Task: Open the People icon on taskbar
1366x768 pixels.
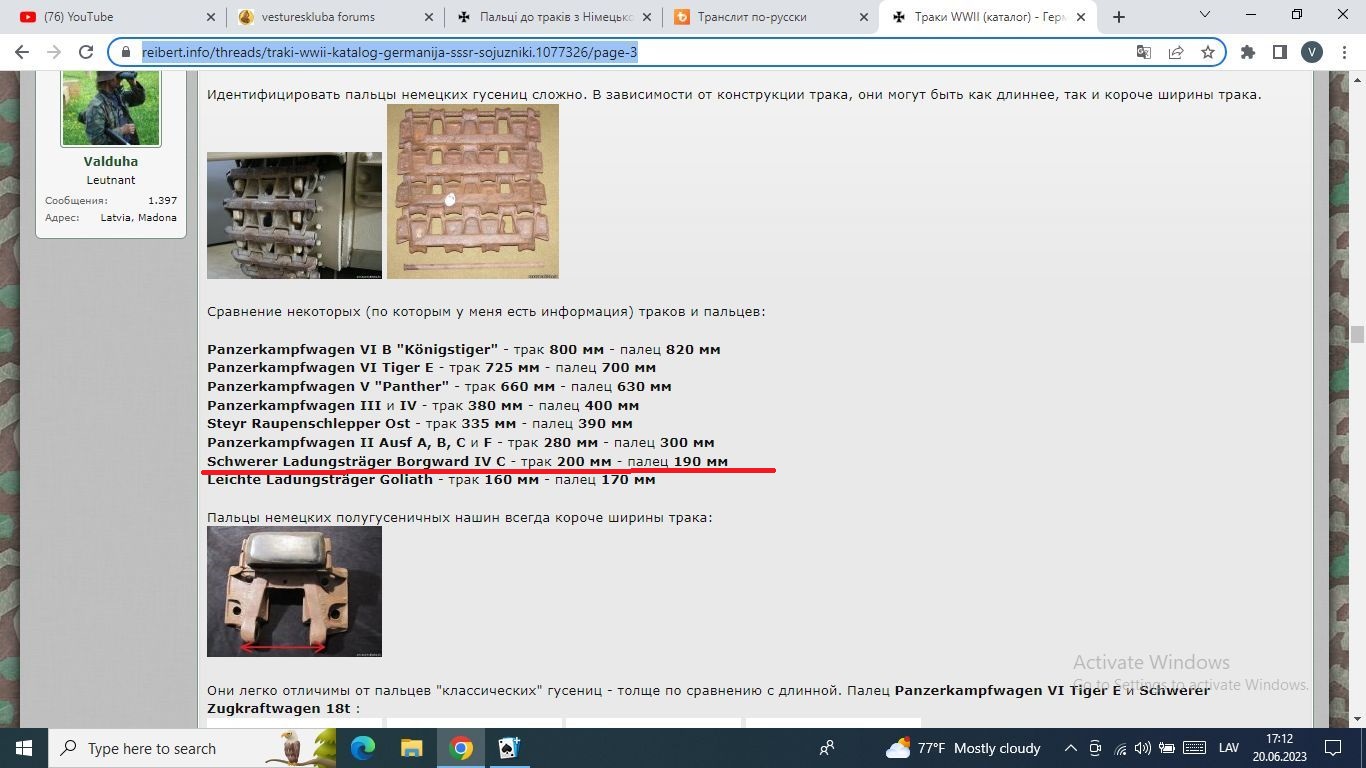Action: click(x=827, y=748)
